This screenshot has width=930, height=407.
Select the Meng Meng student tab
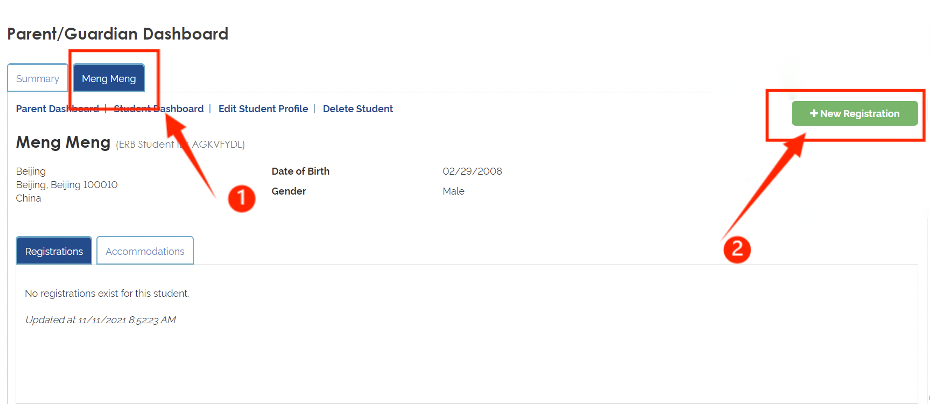(x=109, y=78)
